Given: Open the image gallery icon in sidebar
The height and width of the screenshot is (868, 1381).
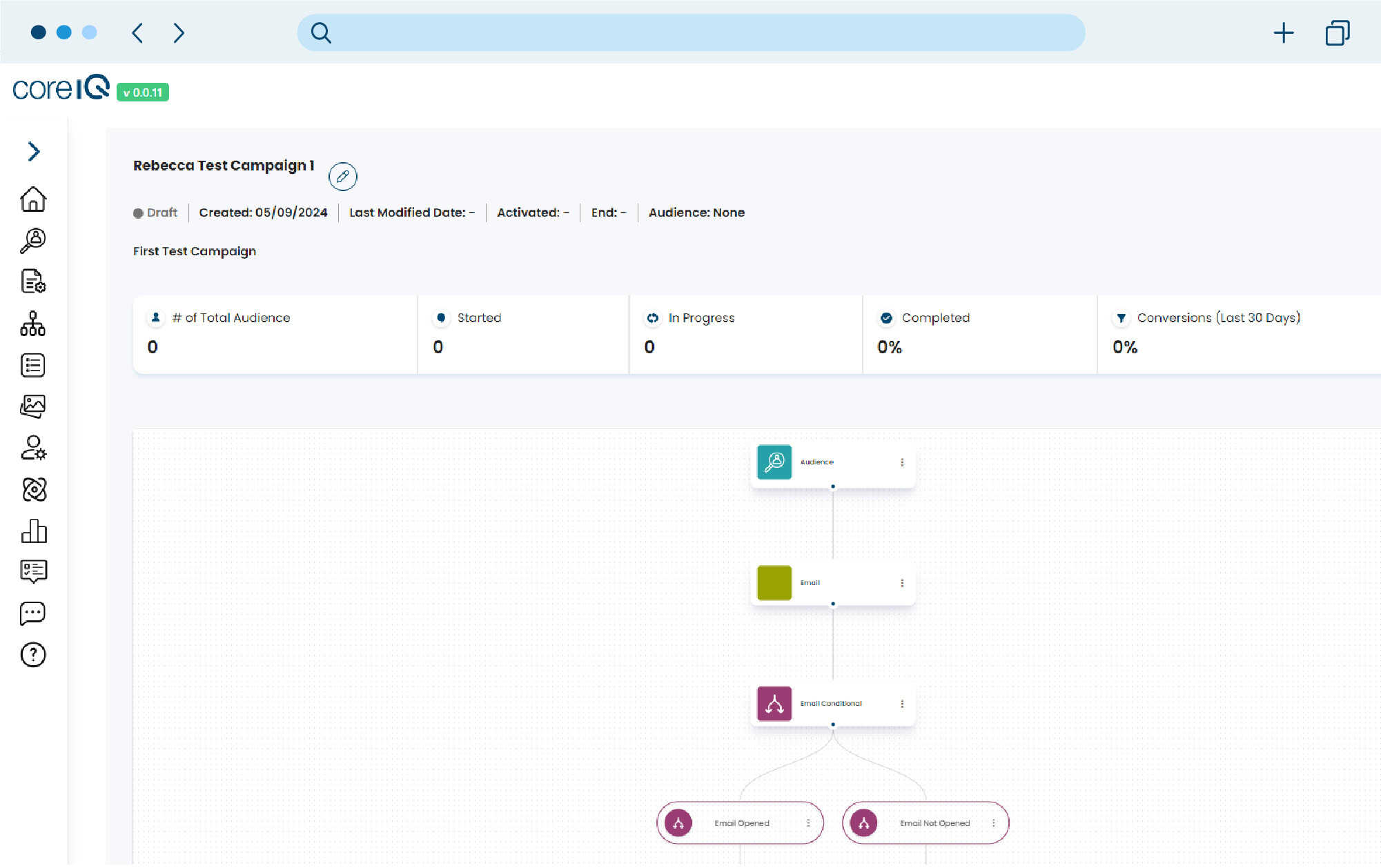Looking at the screenshot, I should point(33,406).
